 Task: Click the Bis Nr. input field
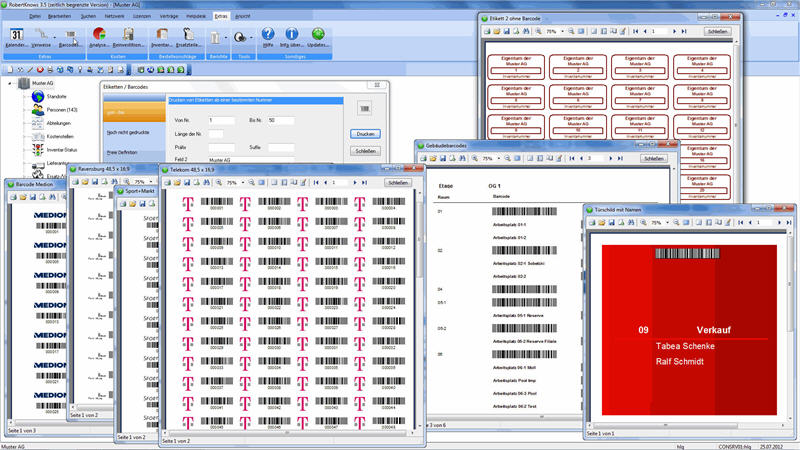tap(281, 120)
